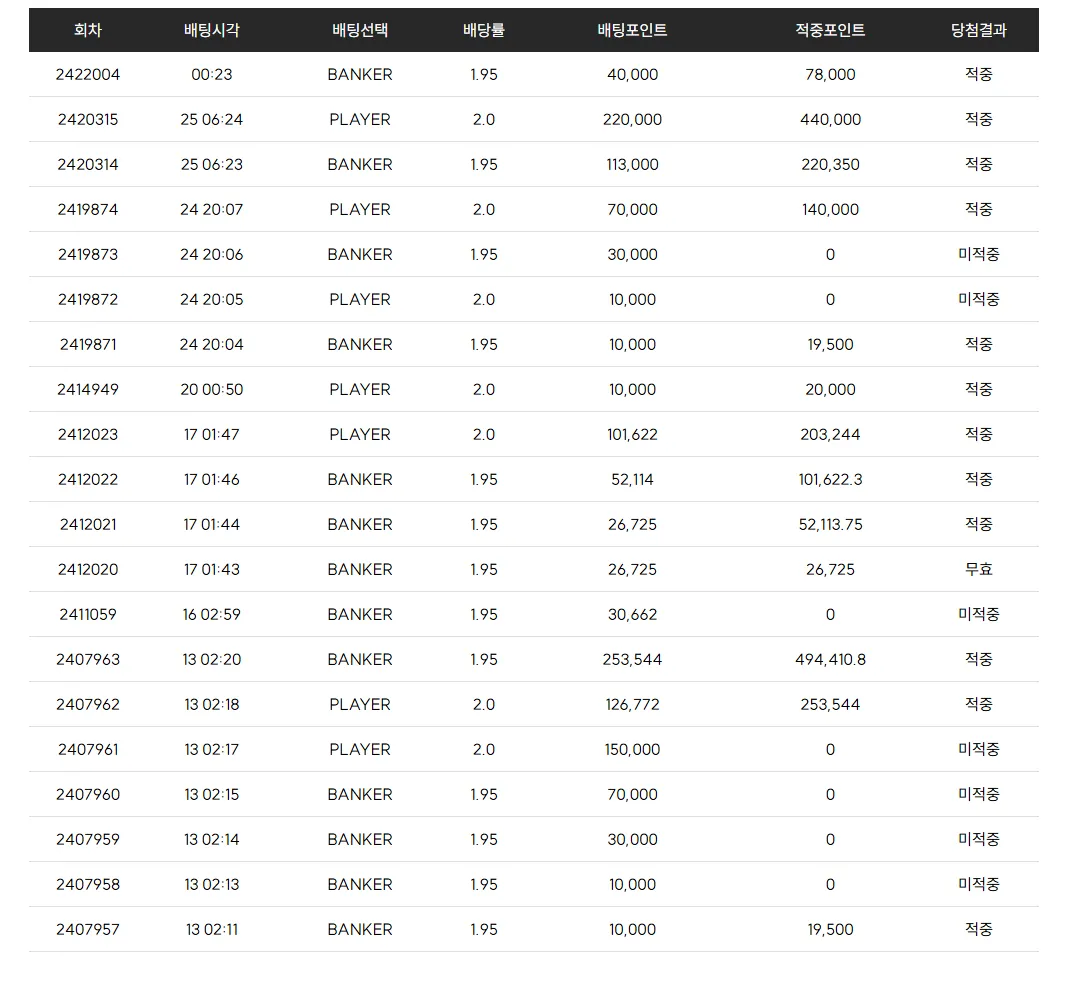This screenshot has height=981, width=1091.
Task: Click bet time 13 02:11
Action: (212, 930)
